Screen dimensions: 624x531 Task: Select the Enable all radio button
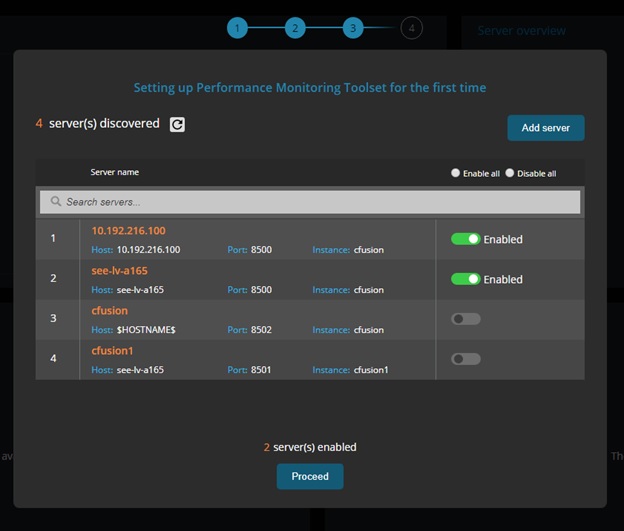pyautogui.click(x=456, y=173)
